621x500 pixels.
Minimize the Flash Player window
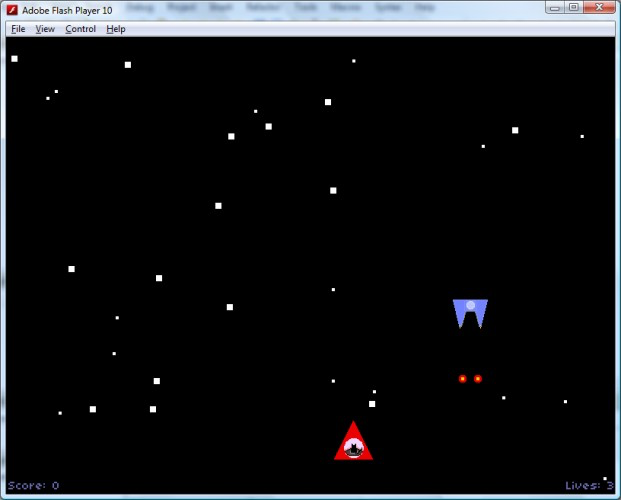(x=554, y=8)
